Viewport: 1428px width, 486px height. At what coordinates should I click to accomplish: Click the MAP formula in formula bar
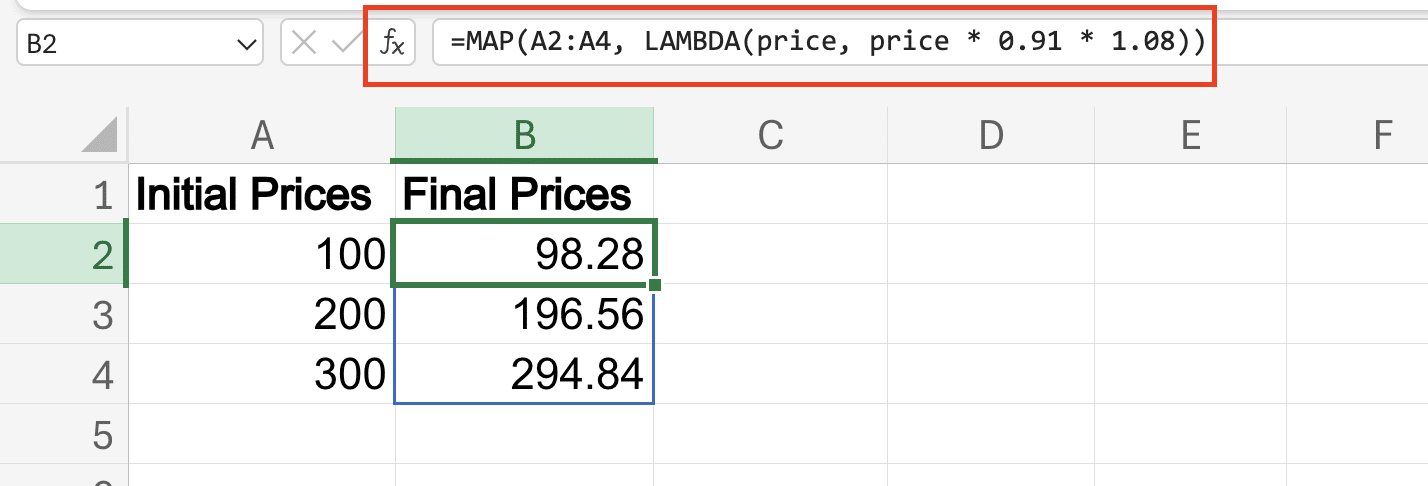820,45
